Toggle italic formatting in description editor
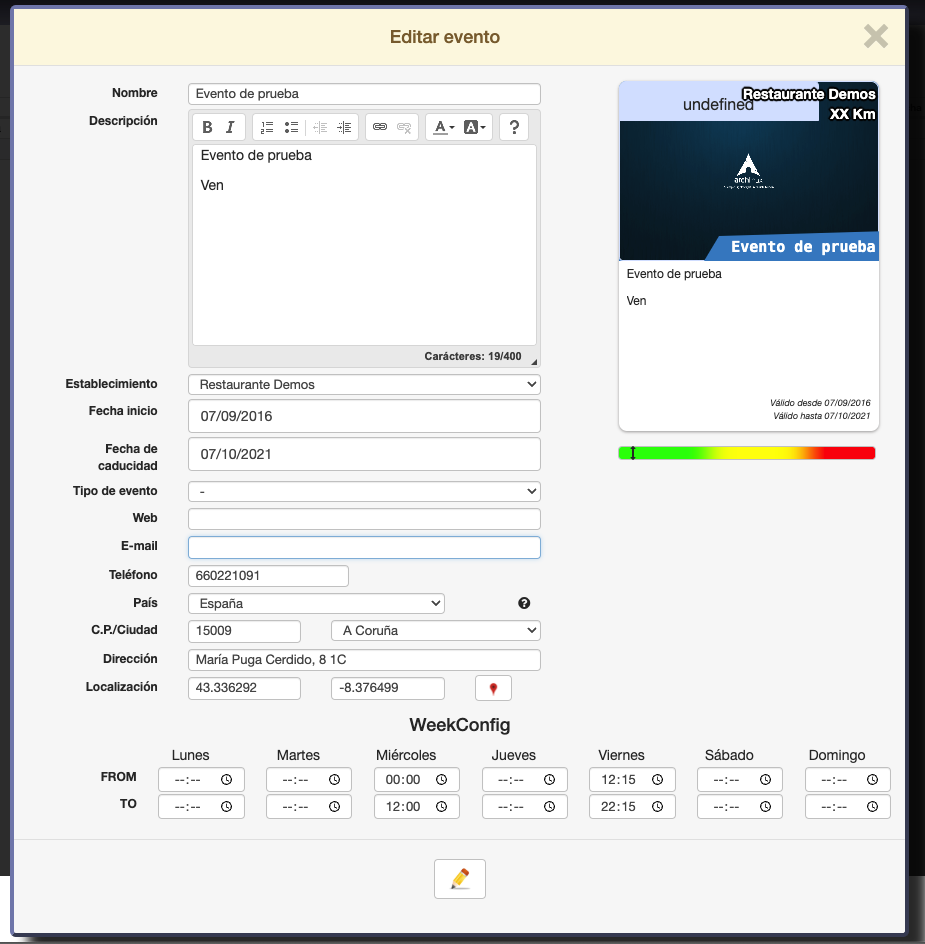 point(230,127)
